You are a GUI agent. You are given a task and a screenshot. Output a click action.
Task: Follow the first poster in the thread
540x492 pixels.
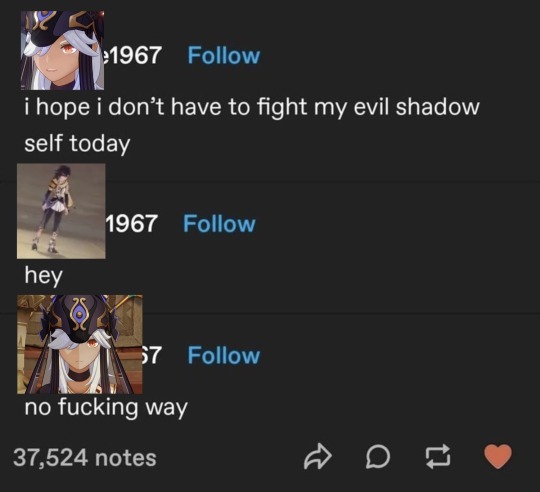click(x=224, y=55)
